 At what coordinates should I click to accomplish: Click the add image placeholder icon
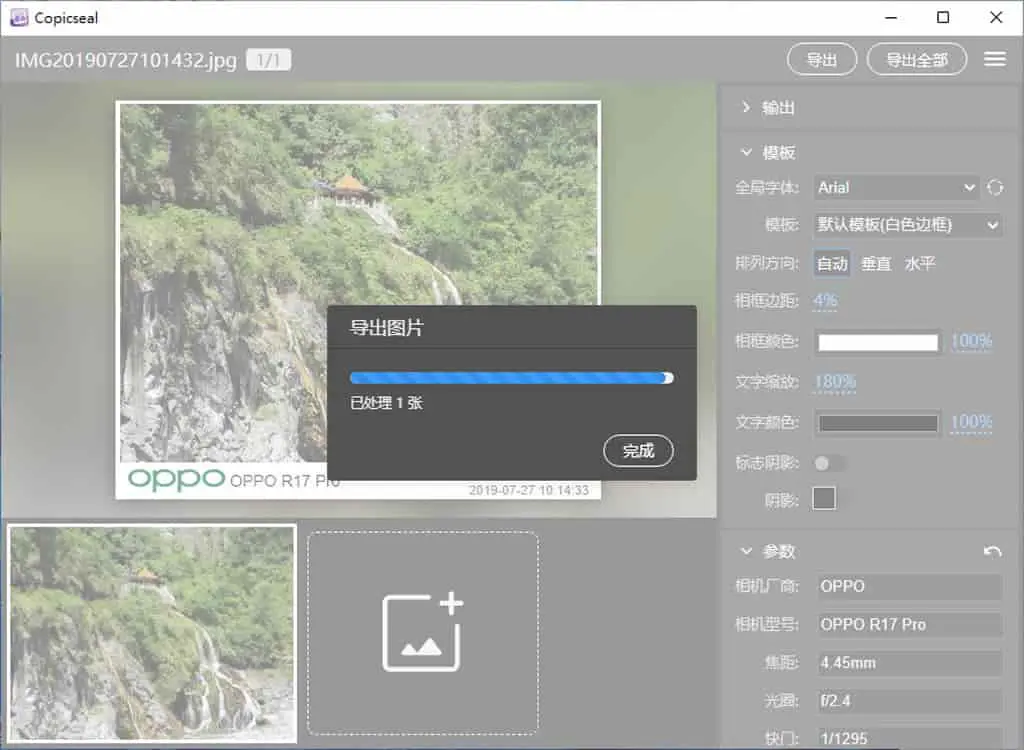coord(423,632)
